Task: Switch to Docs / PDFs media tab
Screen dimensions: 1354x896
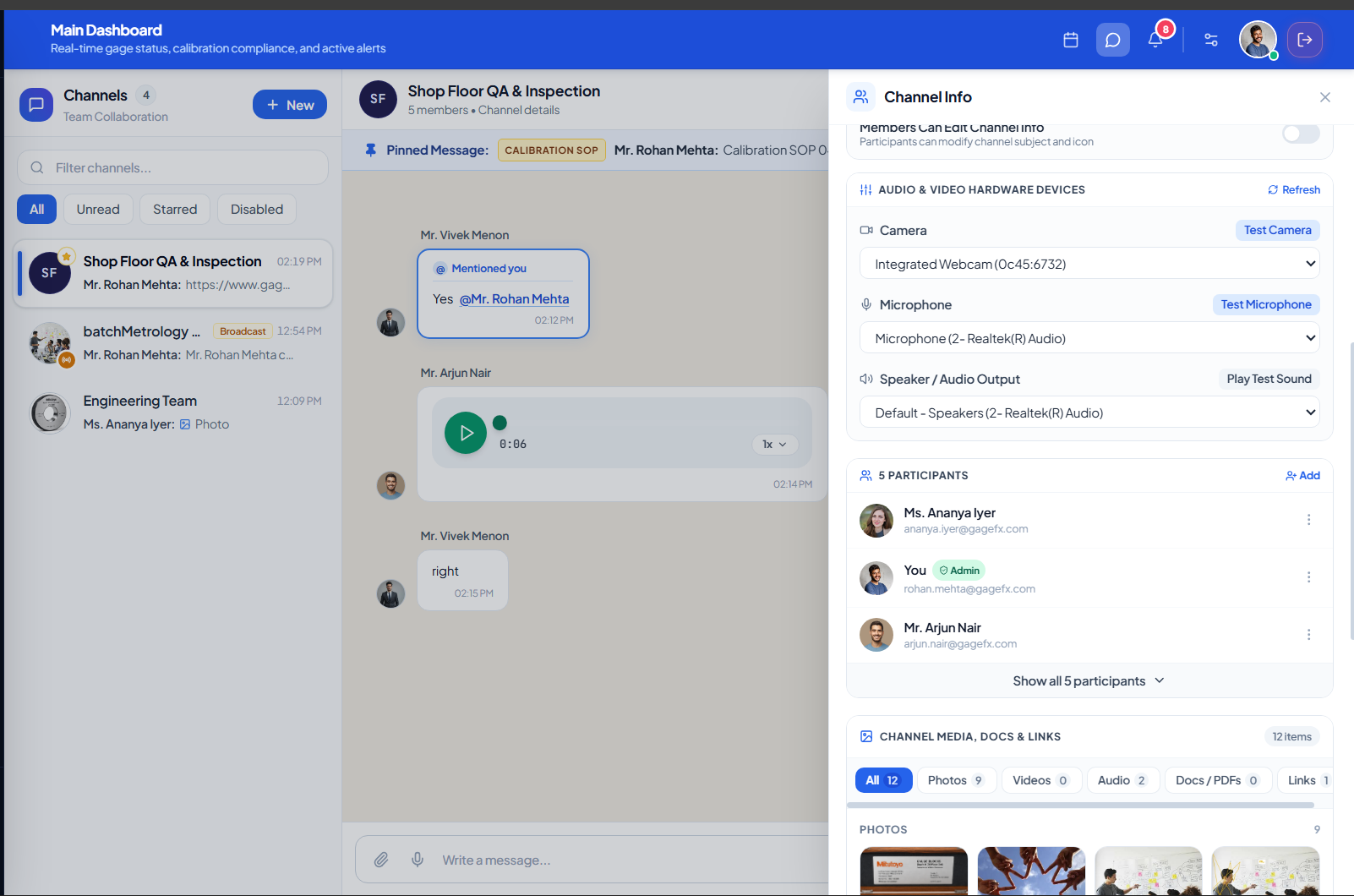Action: click(1218, 780)
